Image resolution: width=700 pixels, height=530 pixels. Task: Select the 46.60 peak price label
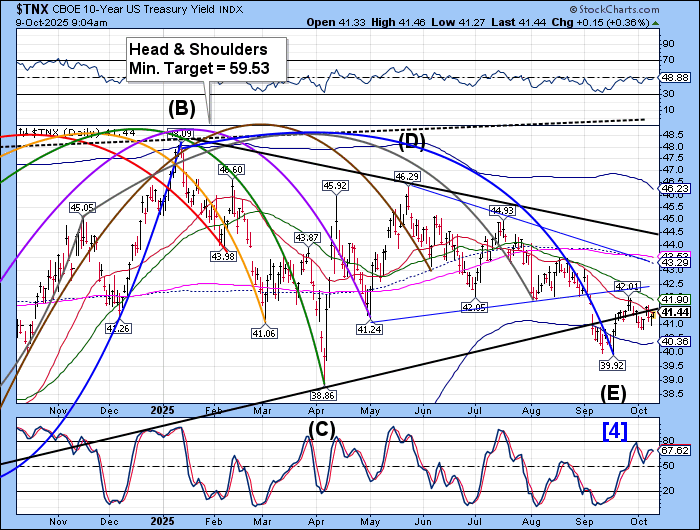tap(232, 170)
